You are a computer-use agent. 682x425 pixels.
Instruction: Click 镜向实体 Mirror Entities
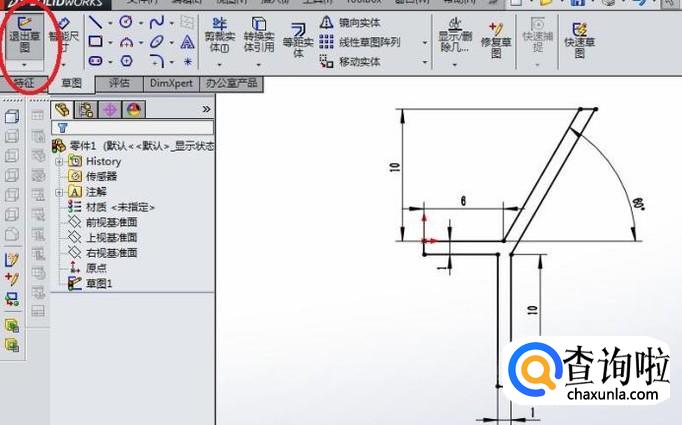coord(350,23)
